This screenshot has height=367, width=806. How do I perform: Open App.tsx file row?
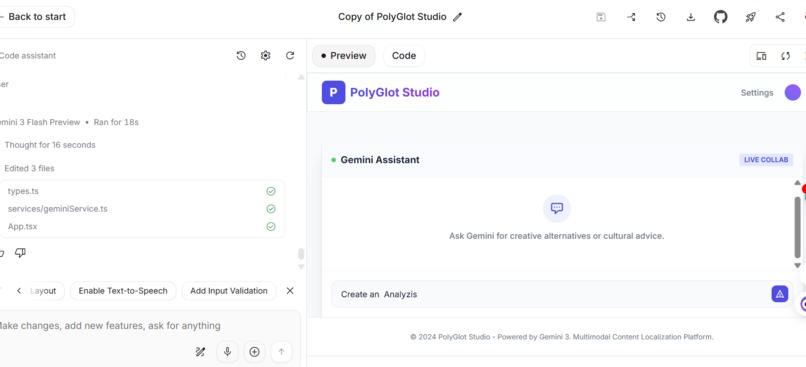(x=141, y=226)
